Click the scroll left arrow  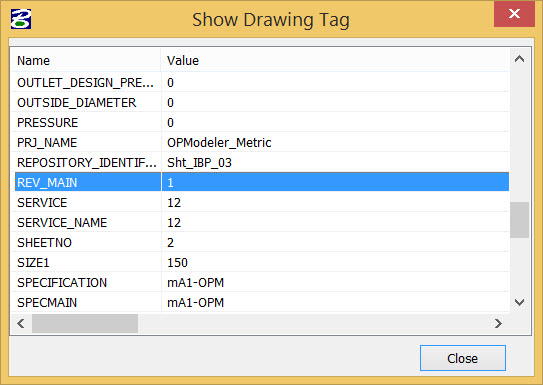pyautogui.click(x=21, y=323)
